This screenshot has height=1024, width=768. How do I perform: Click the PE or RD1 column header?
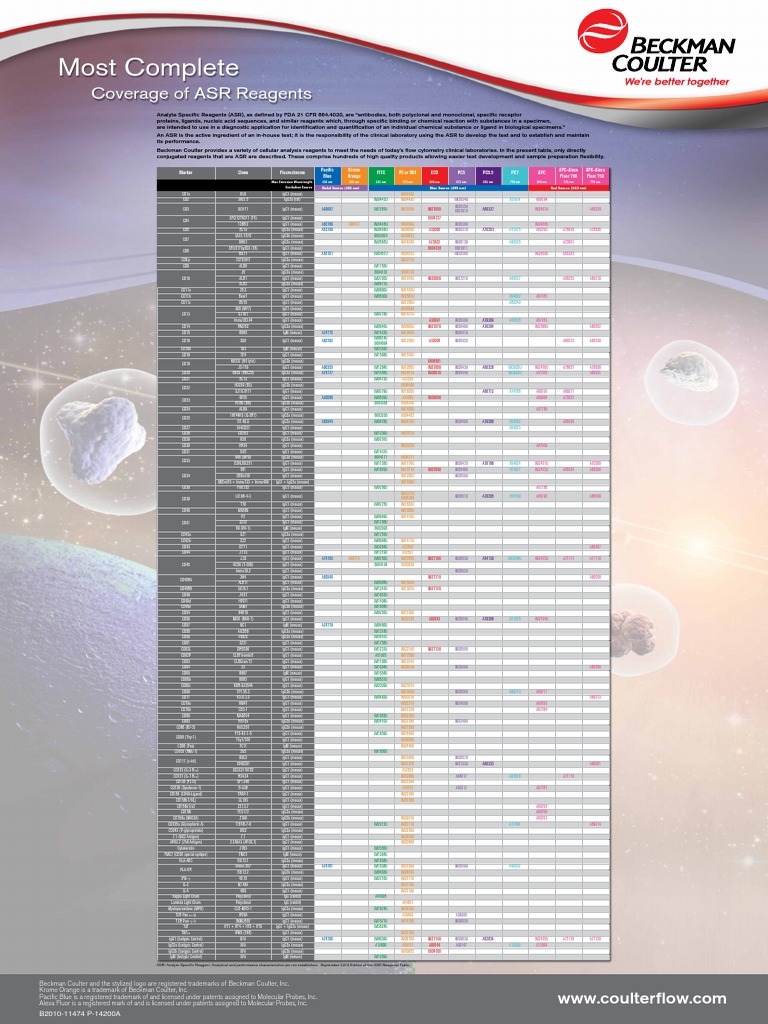coord(408,176)
